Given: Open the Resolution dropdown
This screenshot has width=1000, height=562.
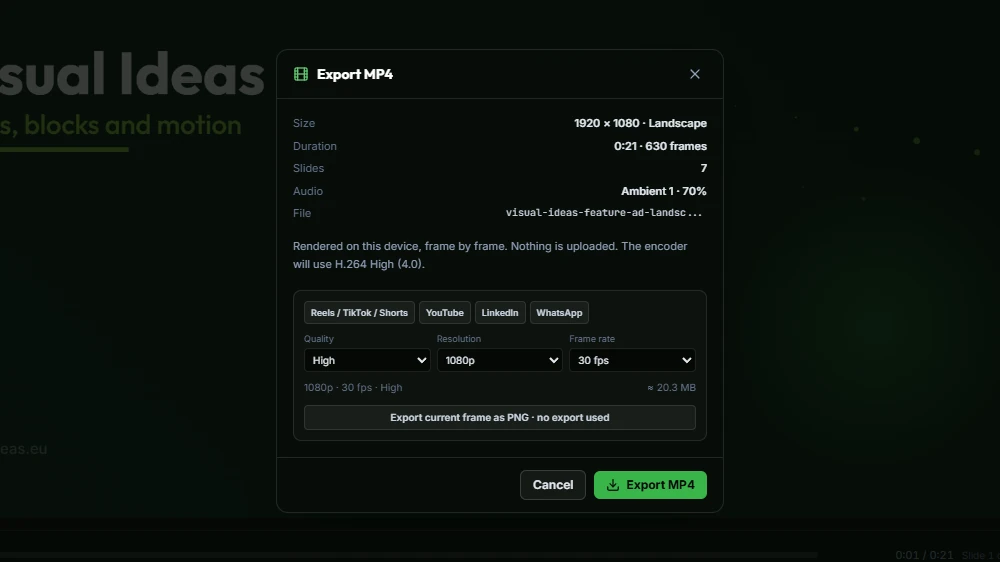Looking at the screenshot, I should click(x=499, y=360).
